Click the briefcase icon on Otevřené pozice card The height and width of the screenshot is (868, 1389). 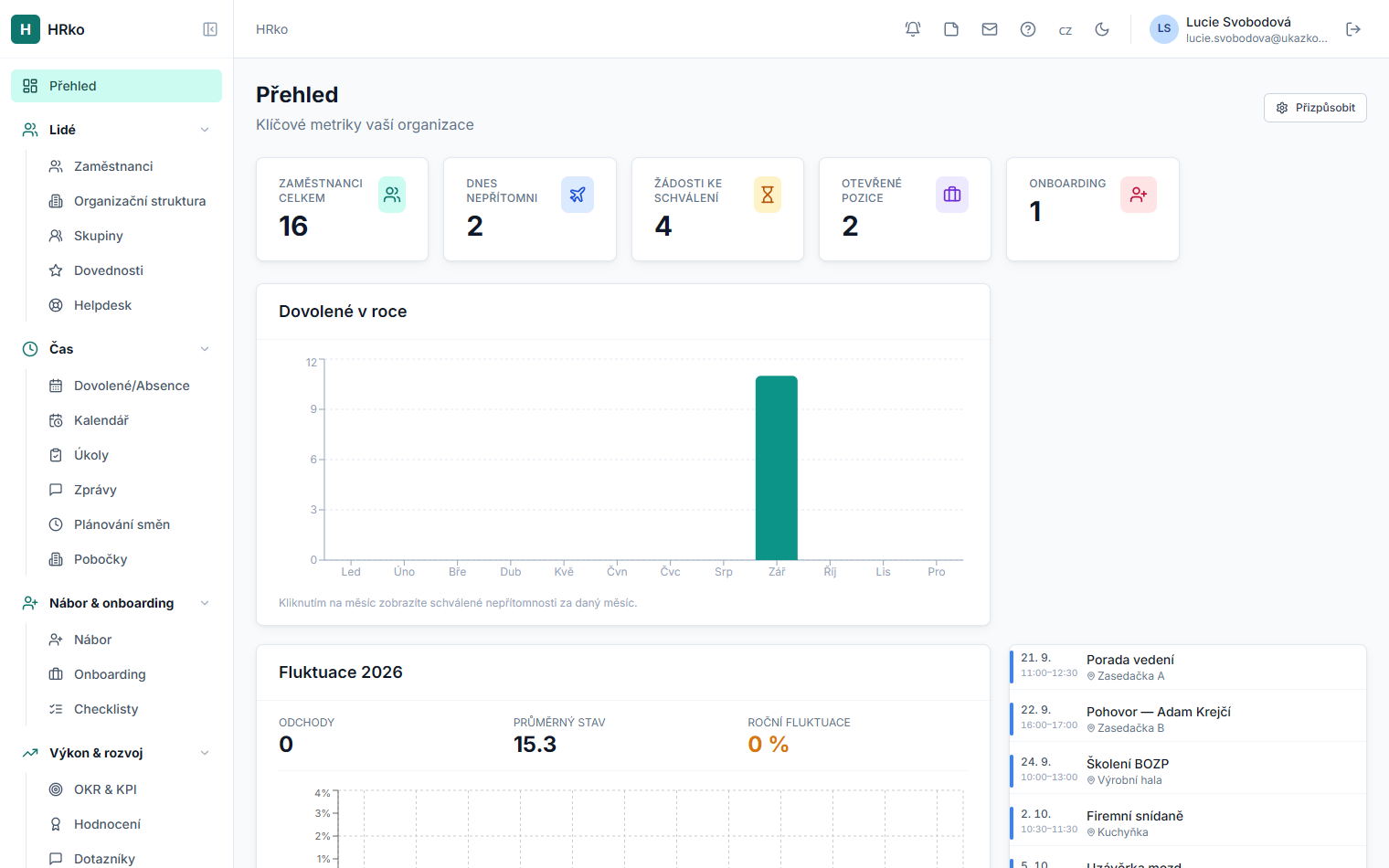coord(952,195)
